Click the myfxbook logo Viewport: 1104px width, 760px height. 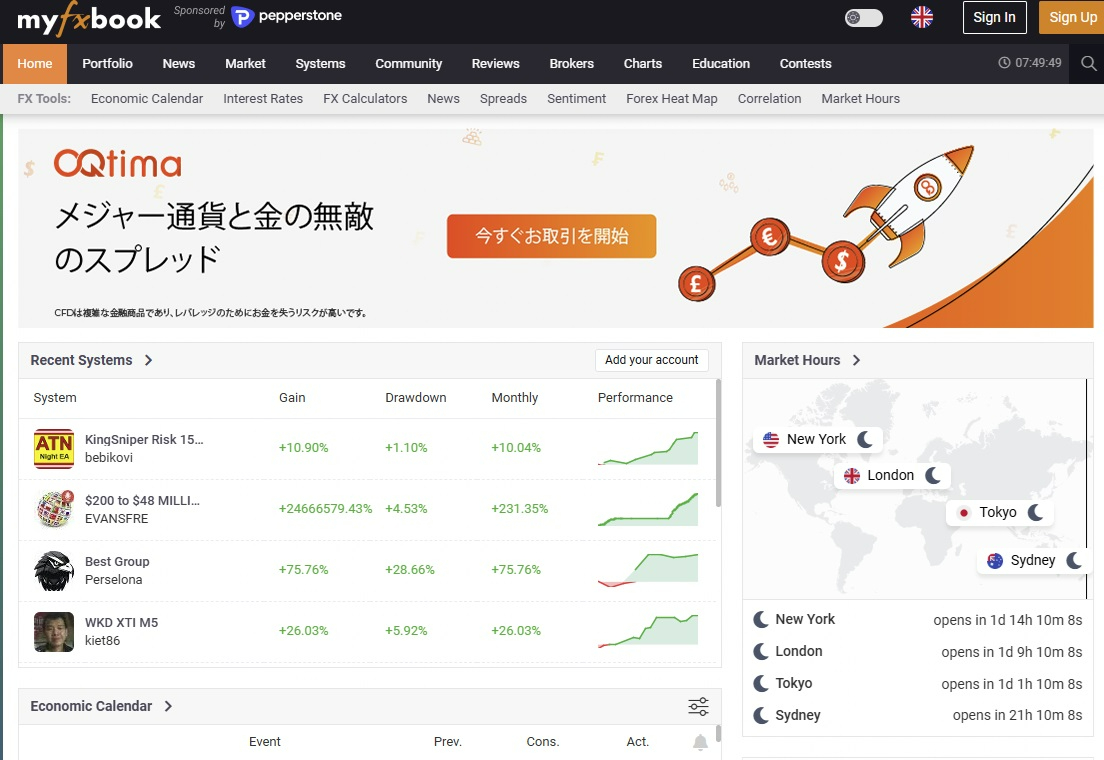[89, 18]
